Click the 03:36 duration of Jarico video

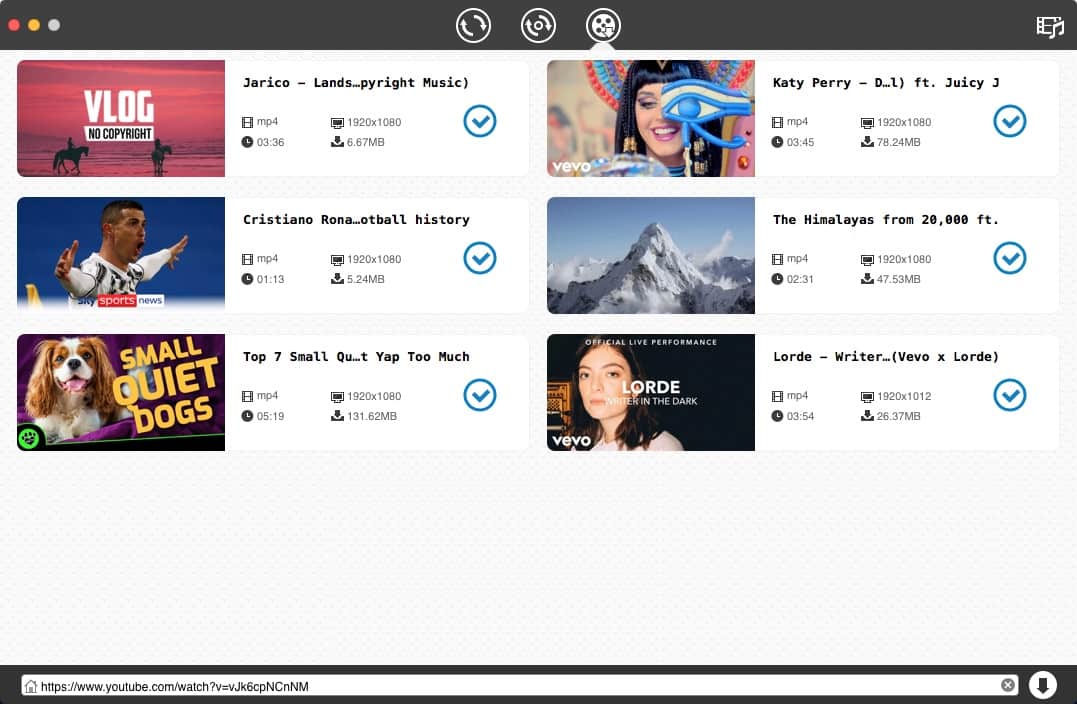coord(271,142)
